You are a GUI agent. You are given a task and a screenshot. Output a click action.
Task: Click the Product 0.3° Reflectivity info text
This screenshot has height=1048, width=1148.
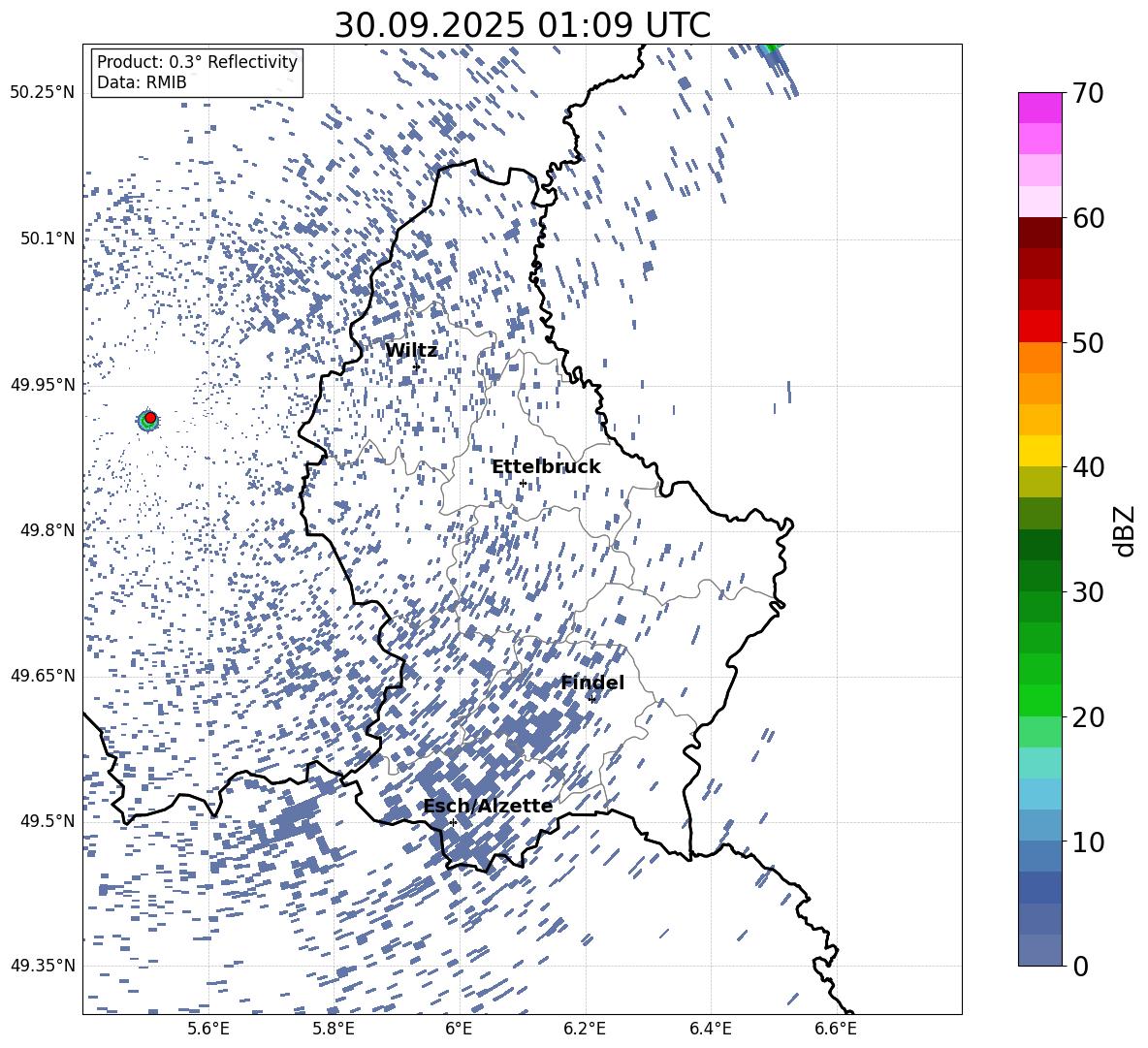(197, 62)
